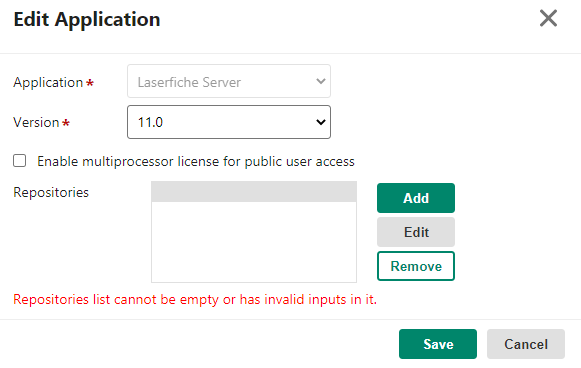The image size is (581, 368).
Task: Click the 'Edit Application' dialog title
Action: (x=87, y=20)
